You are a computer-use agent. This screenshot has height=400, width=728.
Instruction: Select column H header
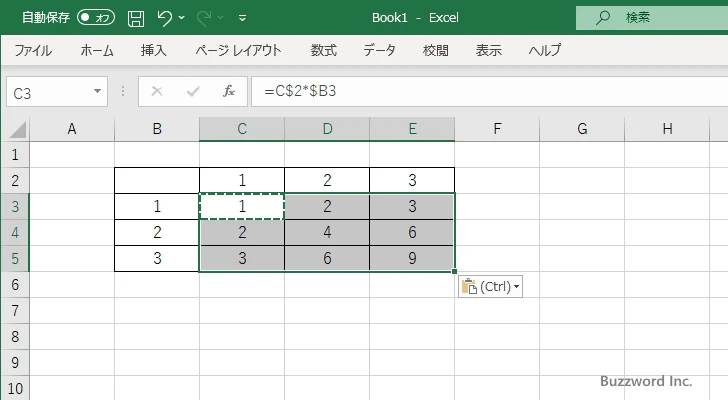[667, 129]
